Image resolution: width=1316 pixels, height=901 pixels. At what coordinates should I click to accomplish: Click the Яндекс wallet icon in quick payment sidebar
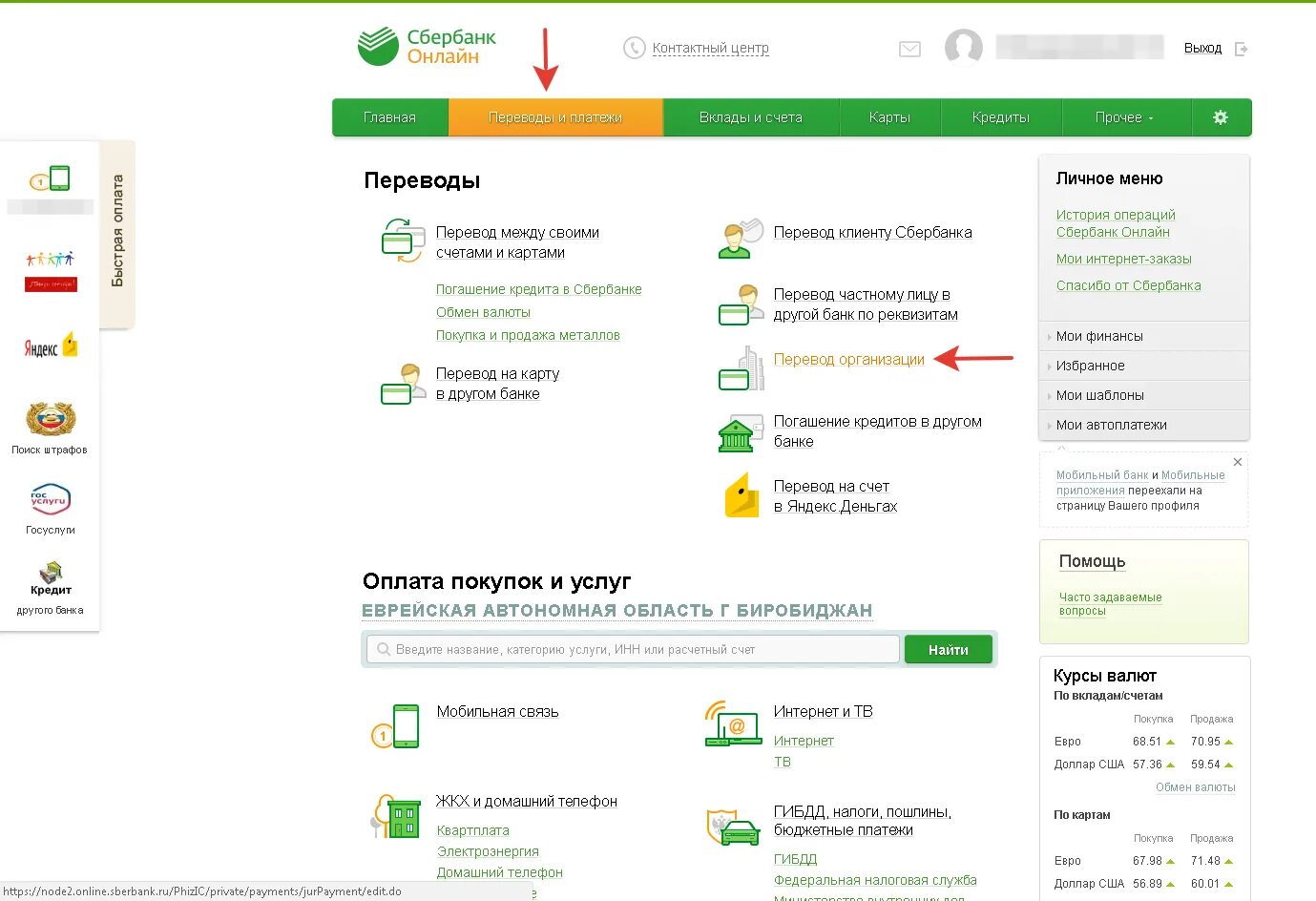(51, 346)
